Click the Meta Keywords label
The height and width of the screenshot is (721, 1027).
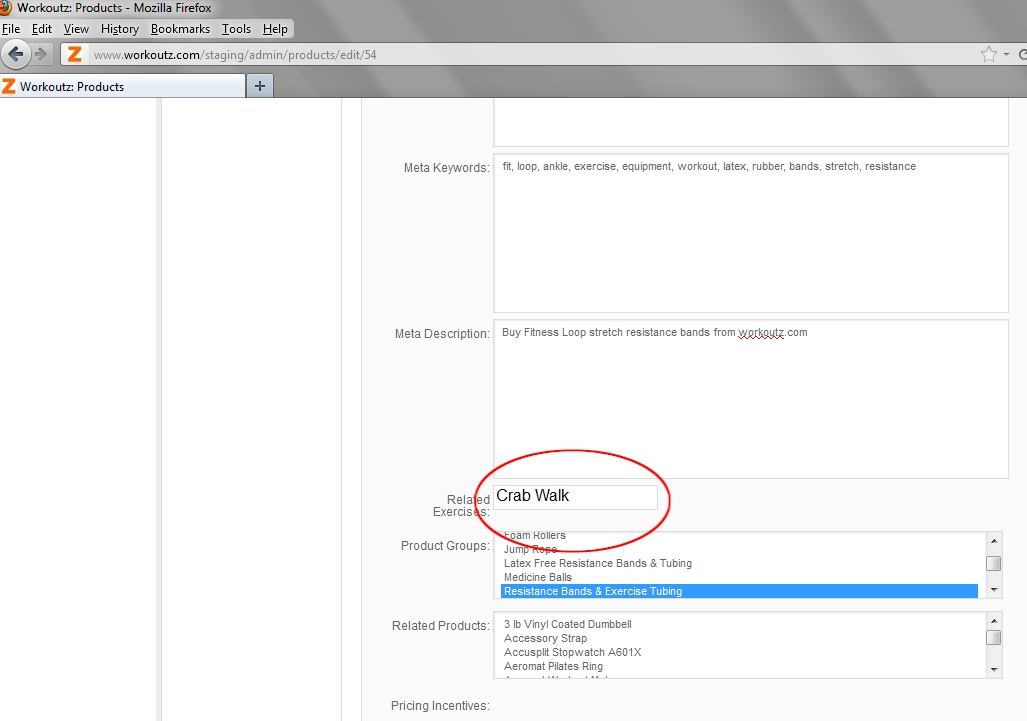447,168
